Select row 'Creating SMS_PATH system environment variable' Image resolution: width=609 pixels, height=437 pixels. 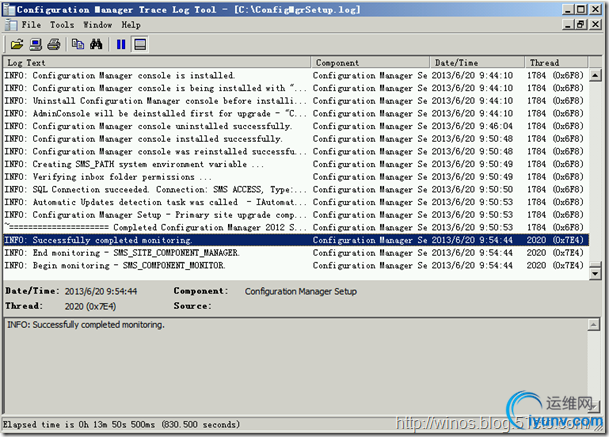tap(296, 164)
